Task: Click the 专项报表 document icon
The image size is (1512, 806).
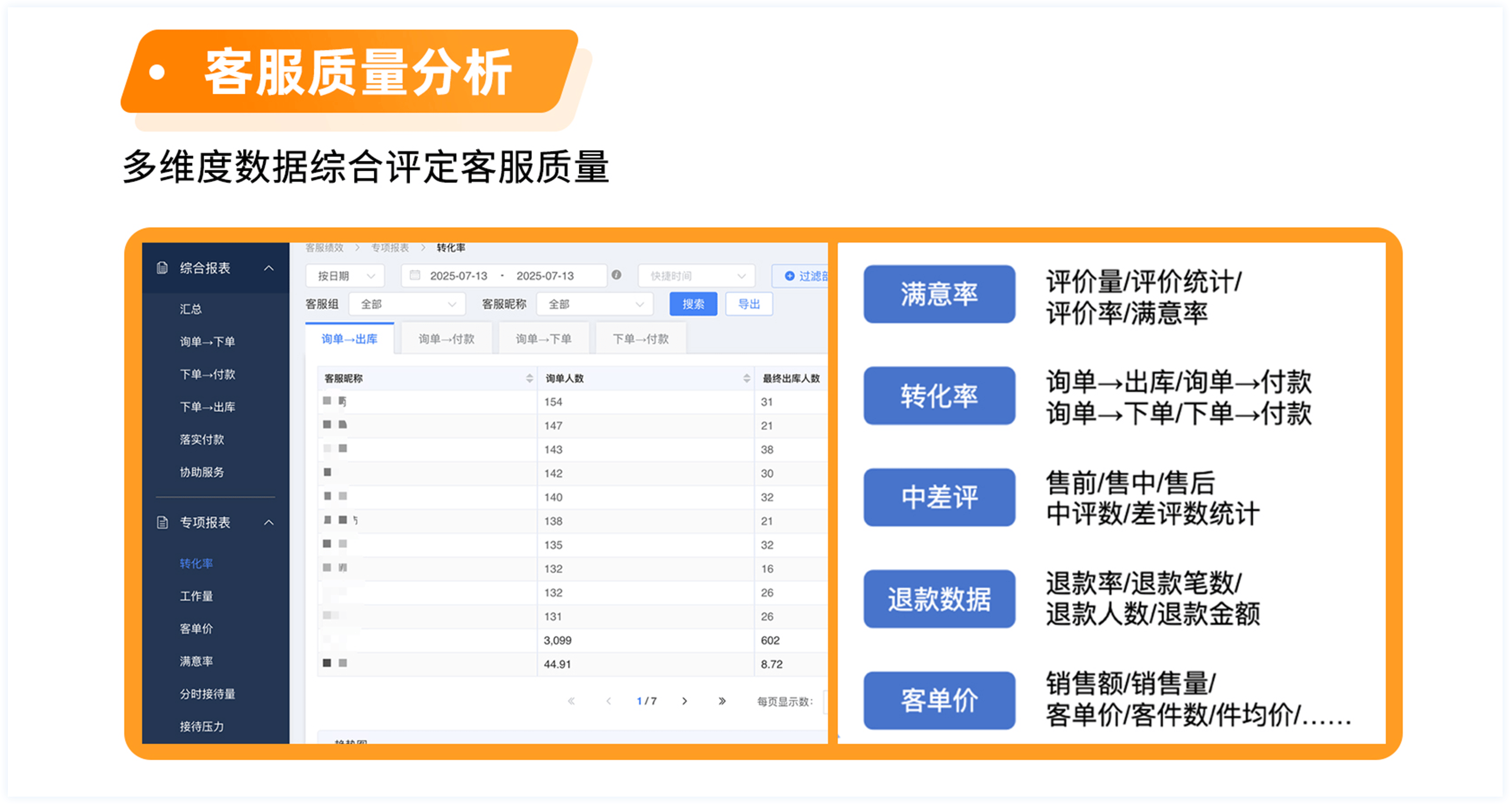Action: (x=162, y=522)
